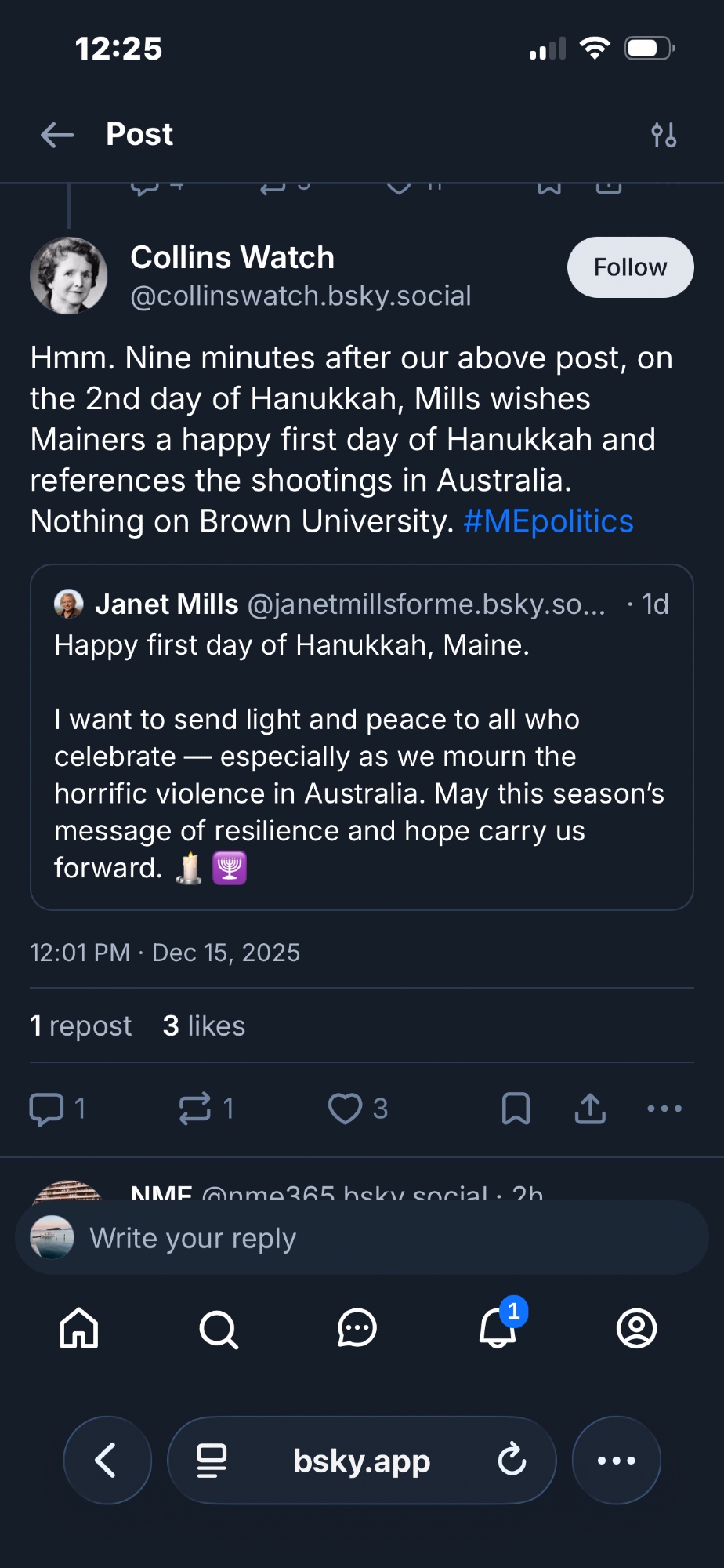Viewport: 724px width, 1568px height.
Task: Open the #MEpolitics hashtag link
Action: 548,521
